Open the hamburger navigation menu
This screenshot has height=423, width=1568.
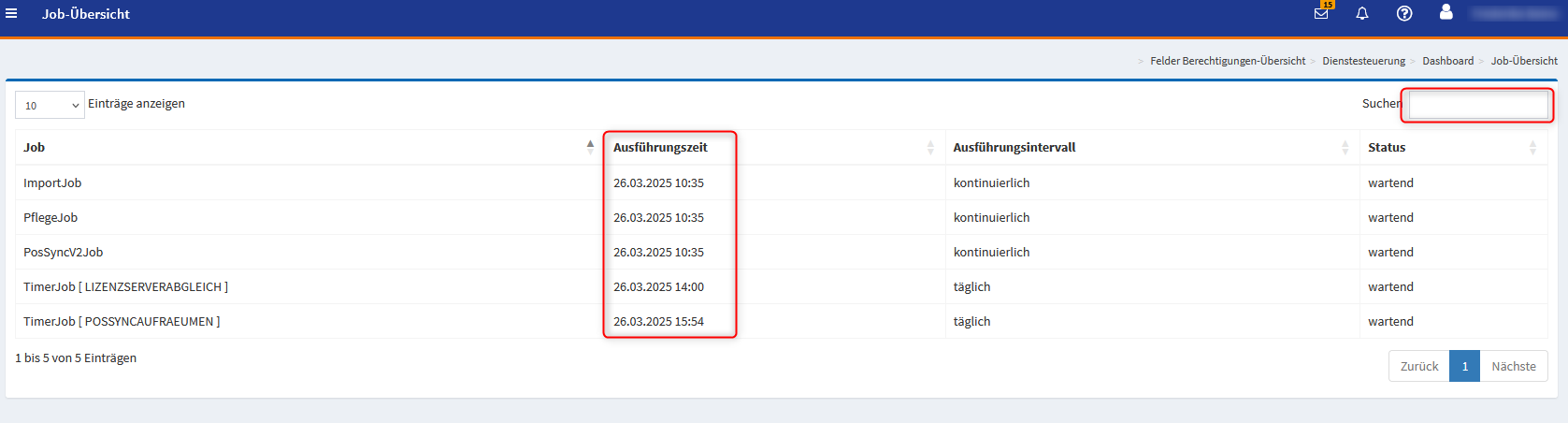(11, 14)
